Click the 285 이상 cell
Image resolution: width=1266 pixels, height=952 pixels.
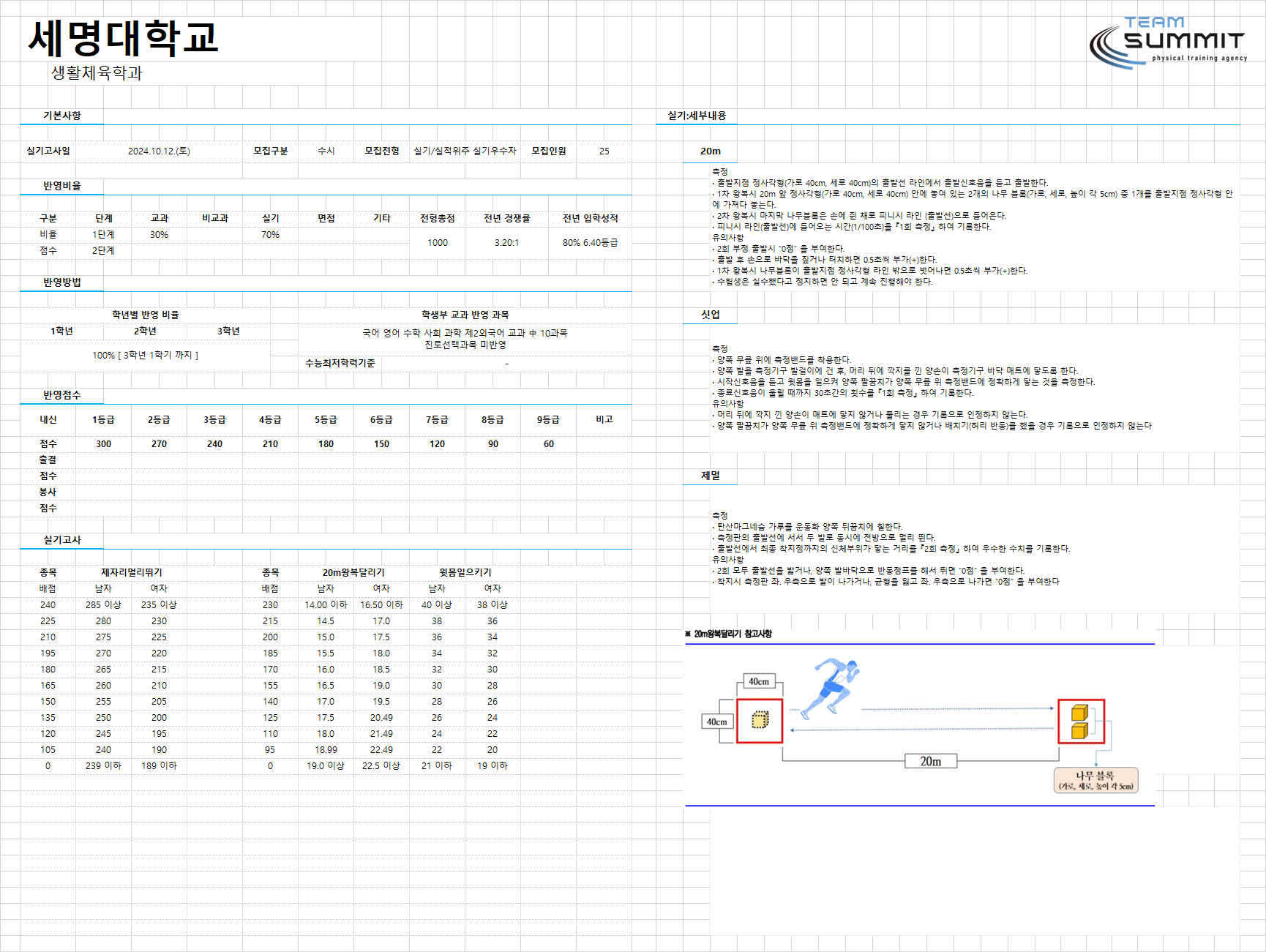pyautogui.click(x=103, y=605)
